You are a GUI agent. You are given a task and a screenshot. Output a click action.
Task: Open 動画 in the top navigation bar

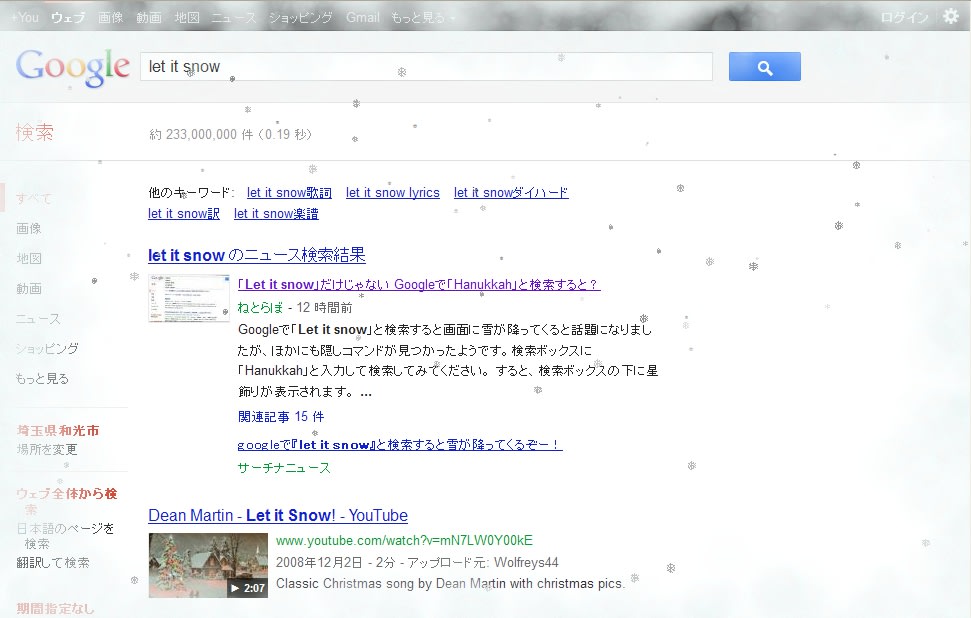point(149,17)
